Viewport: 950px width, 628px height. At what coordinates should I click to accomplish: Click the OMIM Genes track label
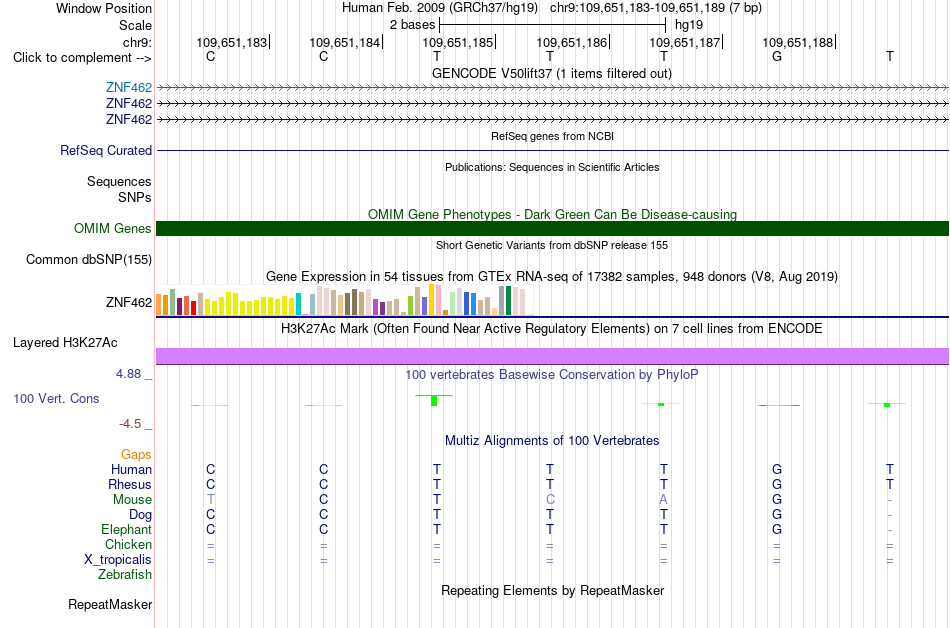(112, 228)
